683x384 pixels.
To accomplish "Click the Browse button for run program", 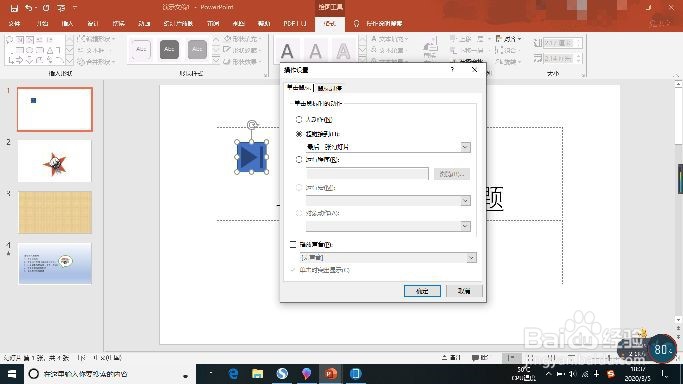I will coord(452,174).
